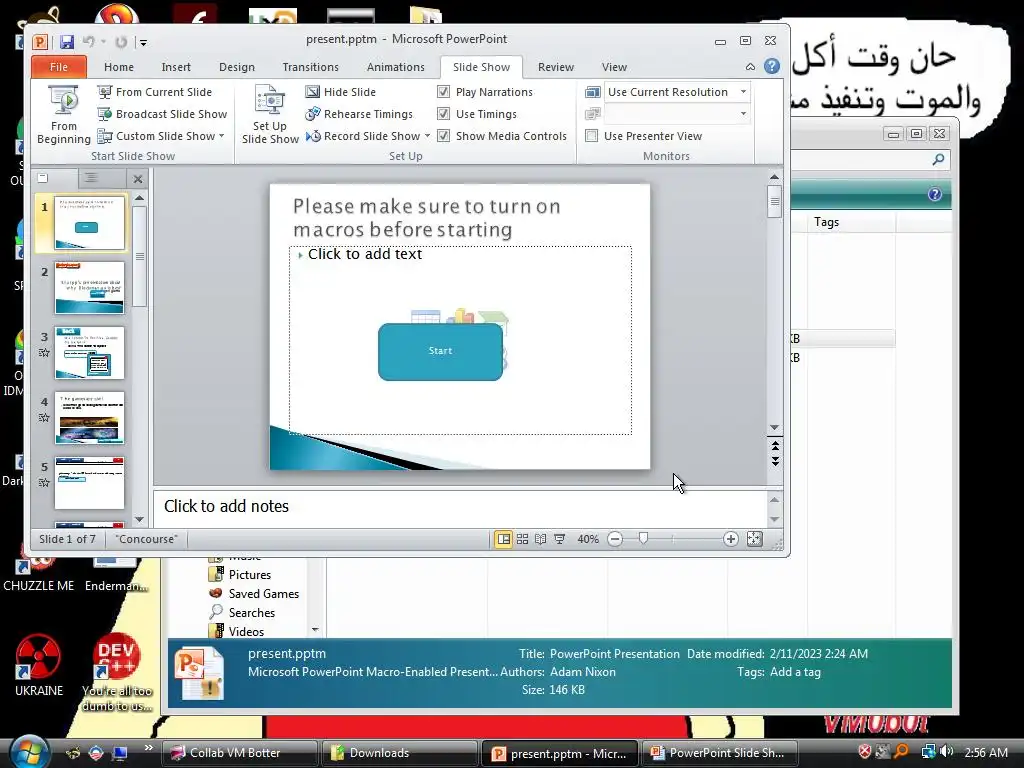1024x768 pixels.
Task: Show hidden taskbar quick launch icons
Action: point(148,748)
